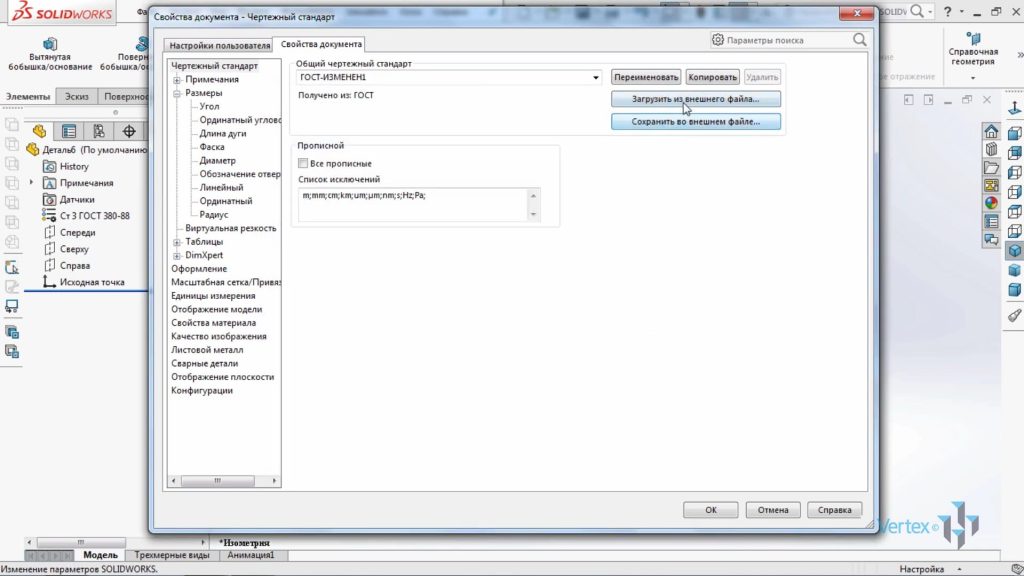Screen dimensions: 1024x576
Task: Click the SOLIDWORKS search magnifier in title bar
Action: click(917, 11)
